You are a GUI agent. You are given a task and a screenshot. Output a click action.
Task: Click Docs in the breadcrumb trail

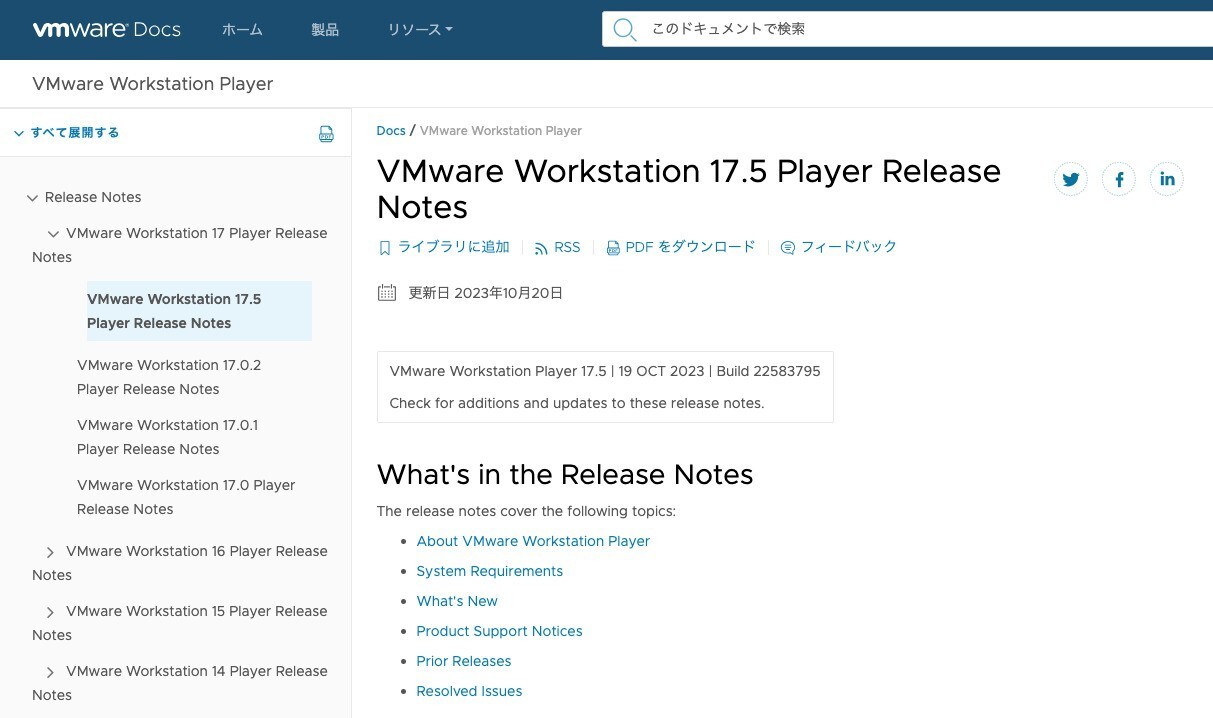(x=391, y=130)
